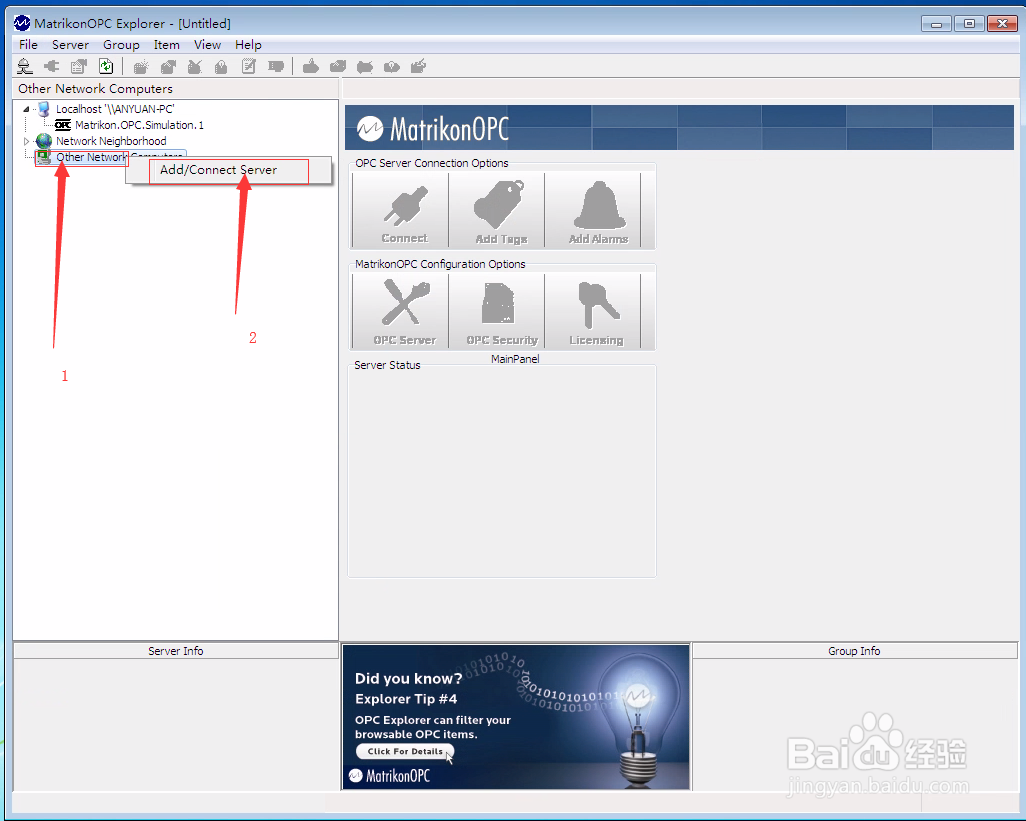This screenshot has width=1026, height=821.
Task: Click the computer icon beside Localhost
Action: [44, 109]
